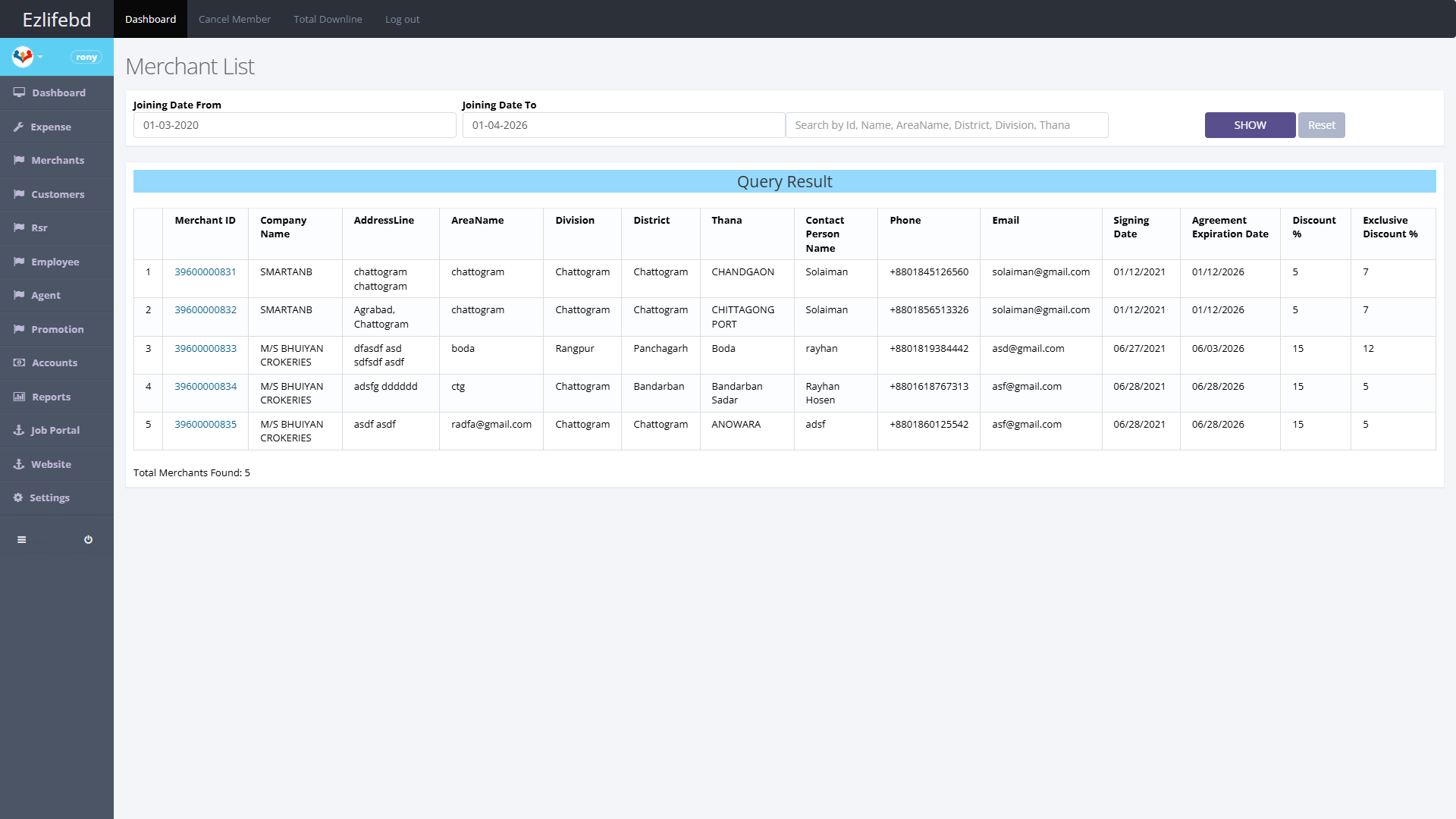Screen dimensions: 1456x819
Task: Click the hamburger menu icon in sidebar
Action: (x=21, y=540)
